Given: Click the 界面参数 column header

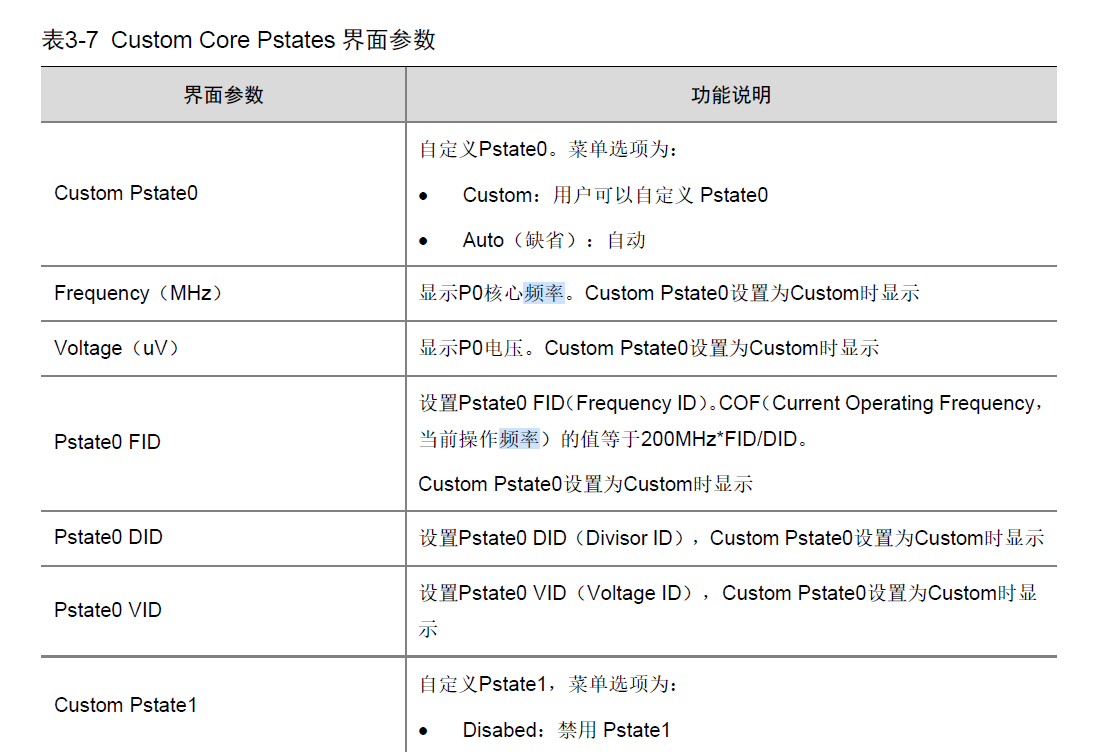Looking at the screenshot, I should tap(223, 95).
